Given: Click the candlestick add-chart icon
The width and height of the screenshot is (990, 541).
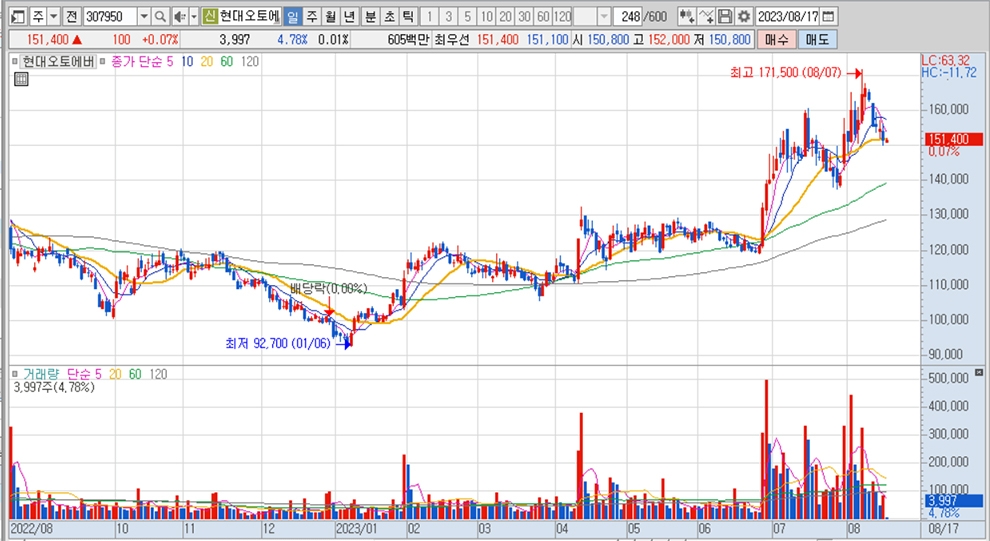Looking at the screenshot, I should [x=686, y=17].
